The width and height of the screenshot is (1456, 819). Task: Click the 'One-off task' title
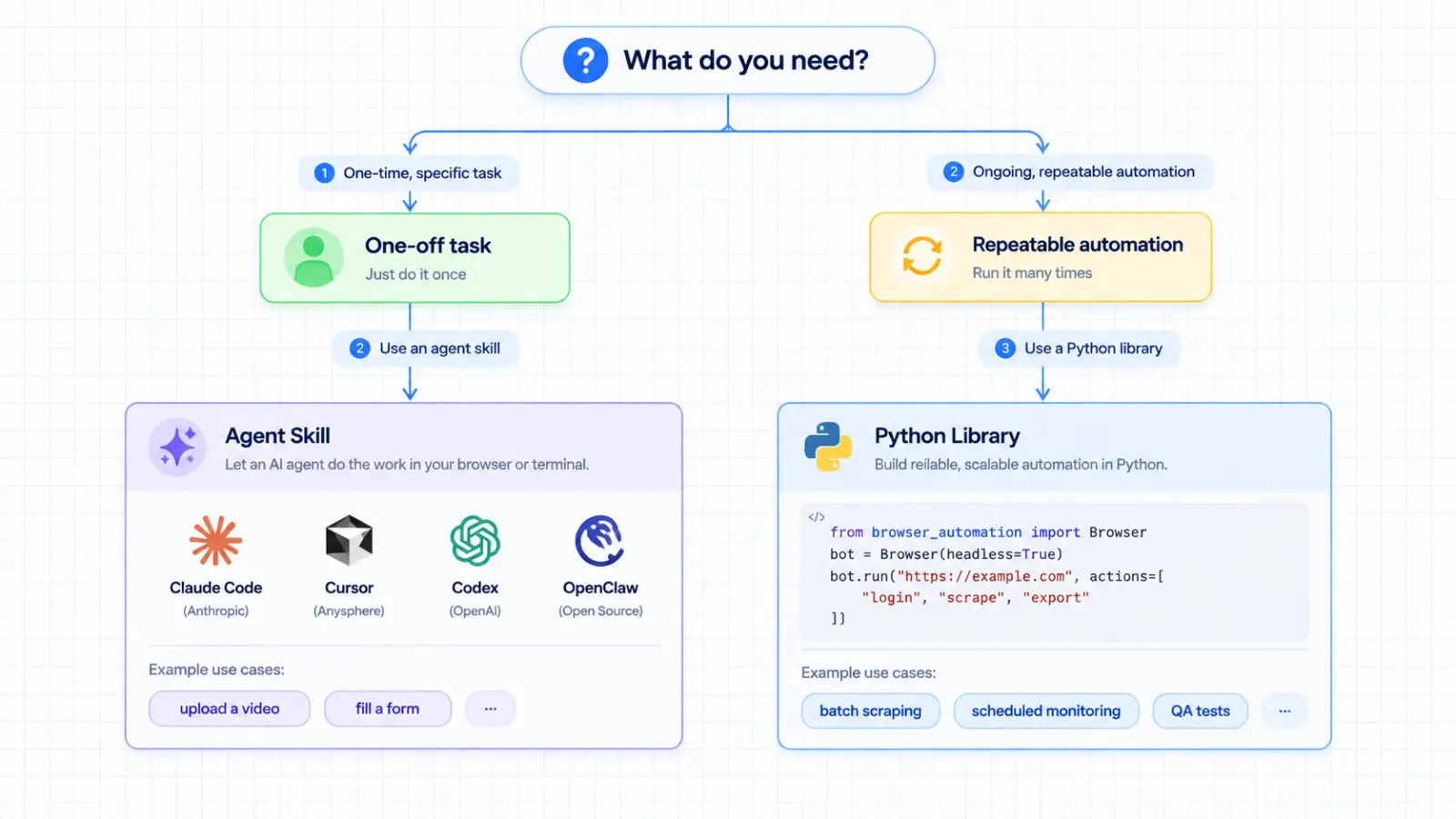[x=428, y=246]
